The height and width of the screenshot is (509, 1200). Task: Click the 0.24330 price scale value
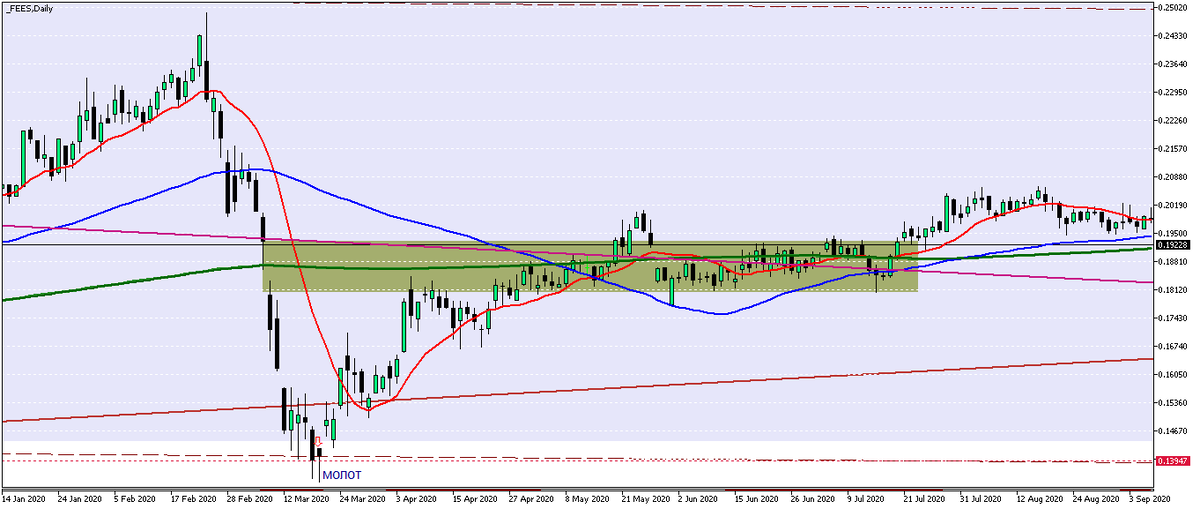1173,37
